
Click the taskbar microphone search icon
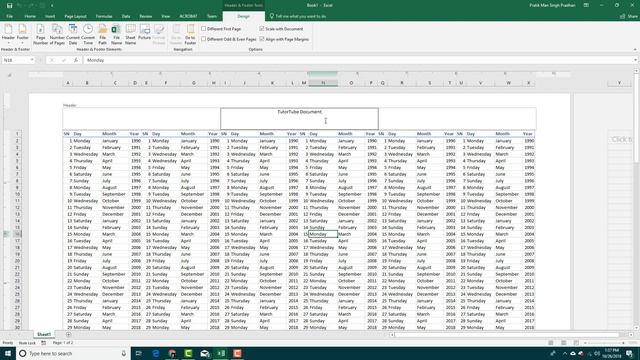tap(124, 353)
